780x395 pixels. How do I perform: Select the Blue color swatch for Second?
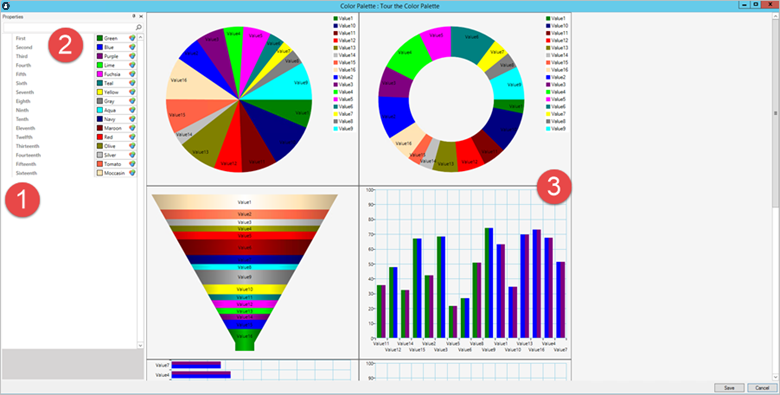[99, 47]
